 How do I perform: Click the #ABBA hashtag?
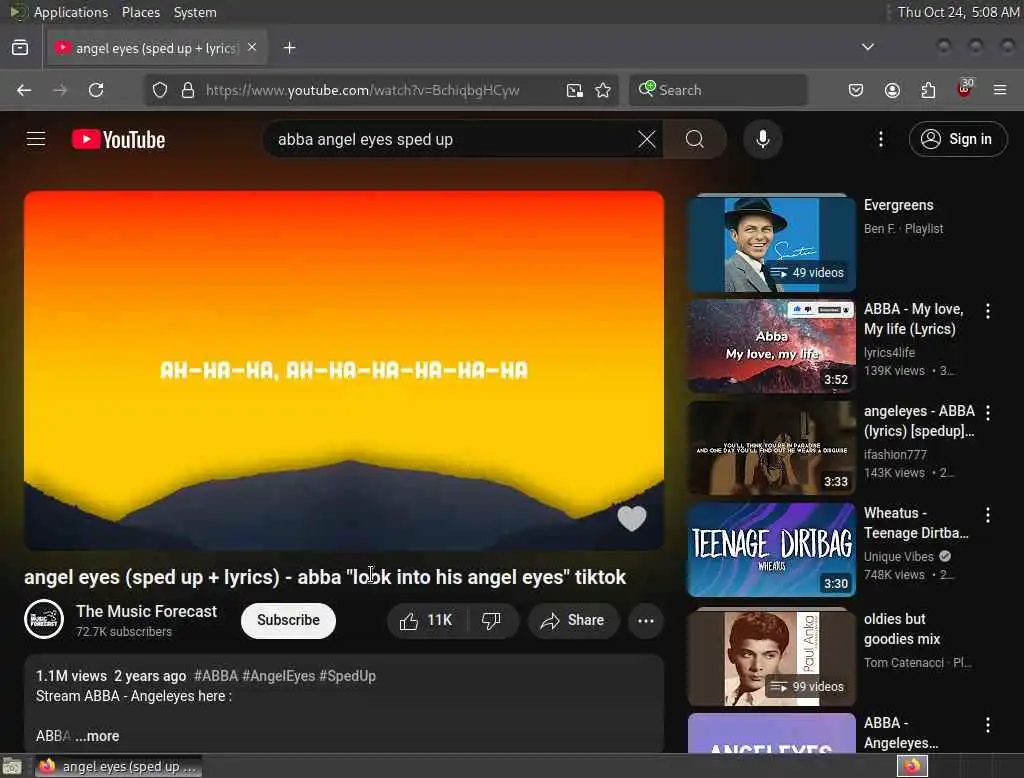click(x=216, y=676)
